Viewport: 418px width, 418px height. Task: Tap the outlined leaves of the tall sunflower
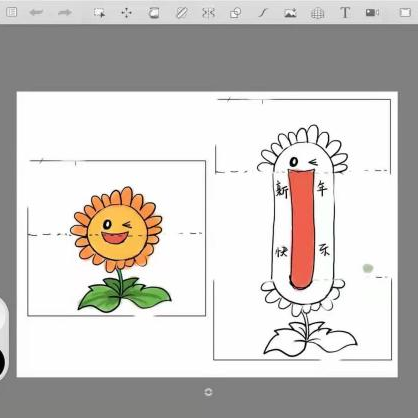tap(310, 339)
